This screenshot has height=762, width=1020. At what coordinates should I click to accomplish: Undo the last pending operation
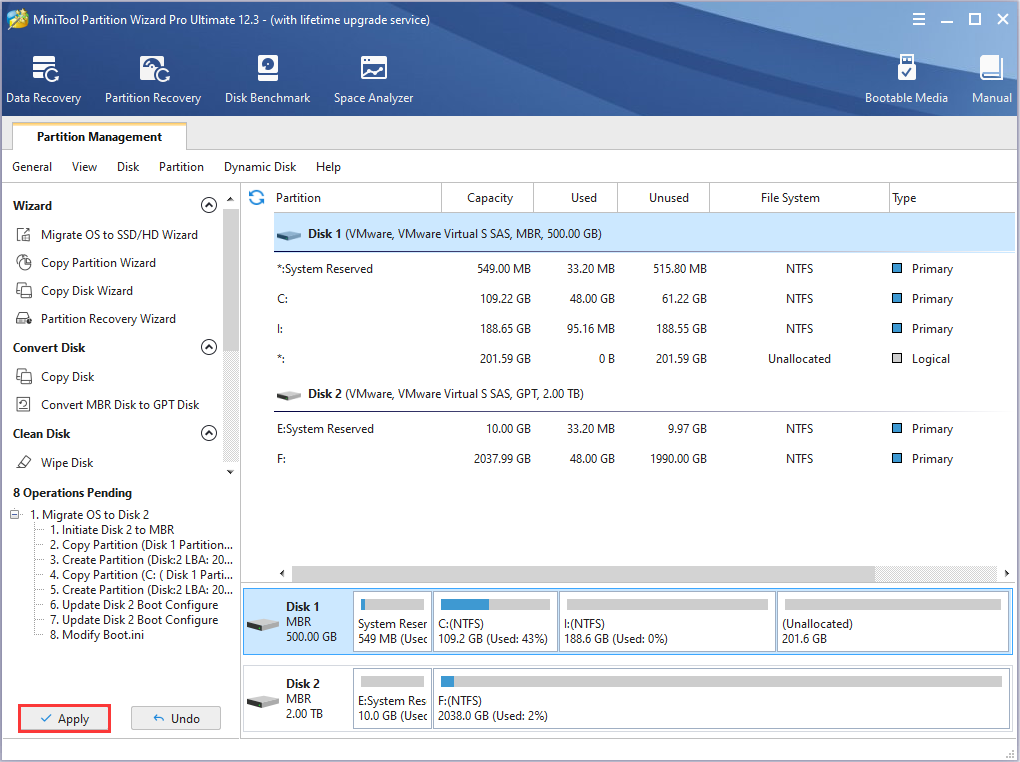(x=176, y=718)
